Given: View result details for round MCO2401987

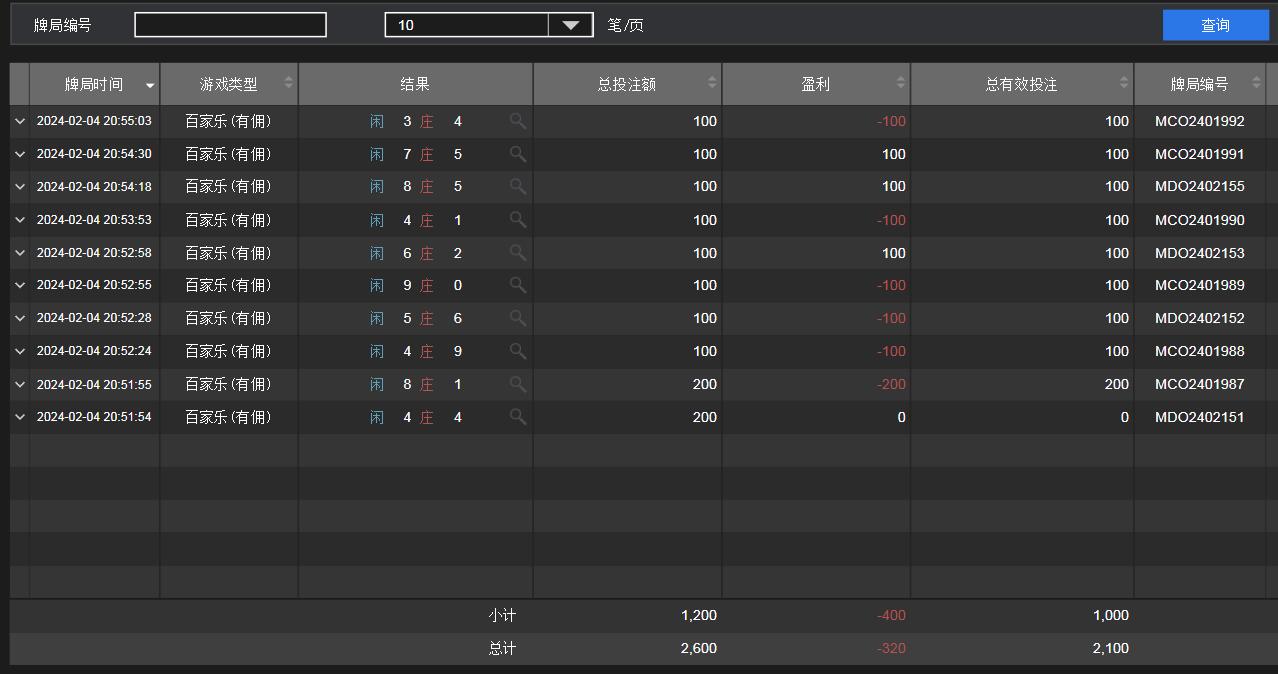Looking at the screenshot, I should 517,384.
